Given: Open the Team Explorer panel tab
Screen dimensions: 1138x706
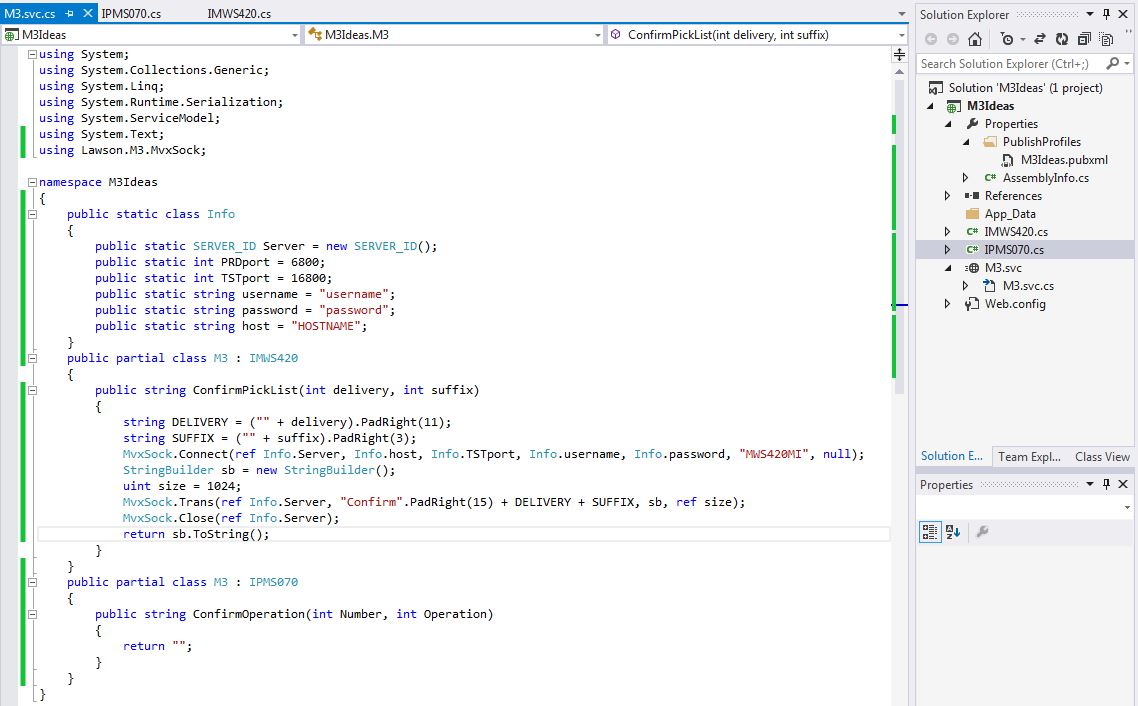Looking at the screenshot, I should coord(1029,456).
